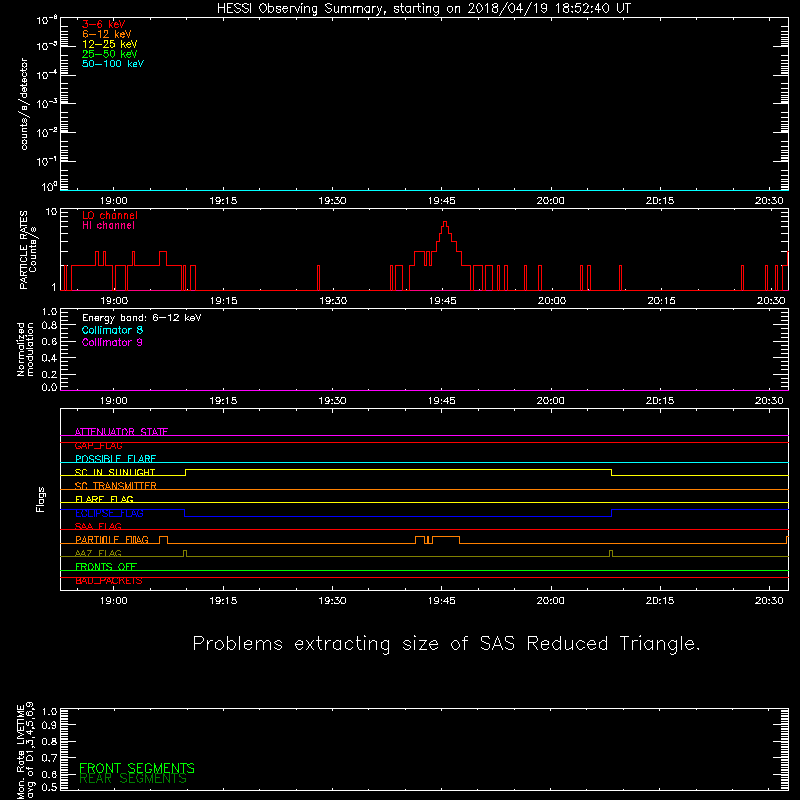Click 19:45 tick label under particle rates panel

(x=442, y=301)
